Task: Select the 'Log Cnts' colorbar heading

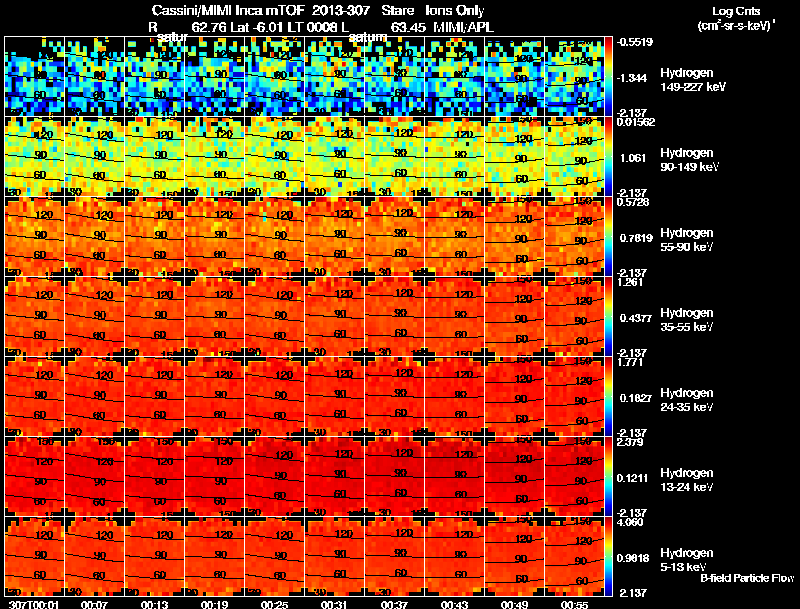Action: (736, 11)
